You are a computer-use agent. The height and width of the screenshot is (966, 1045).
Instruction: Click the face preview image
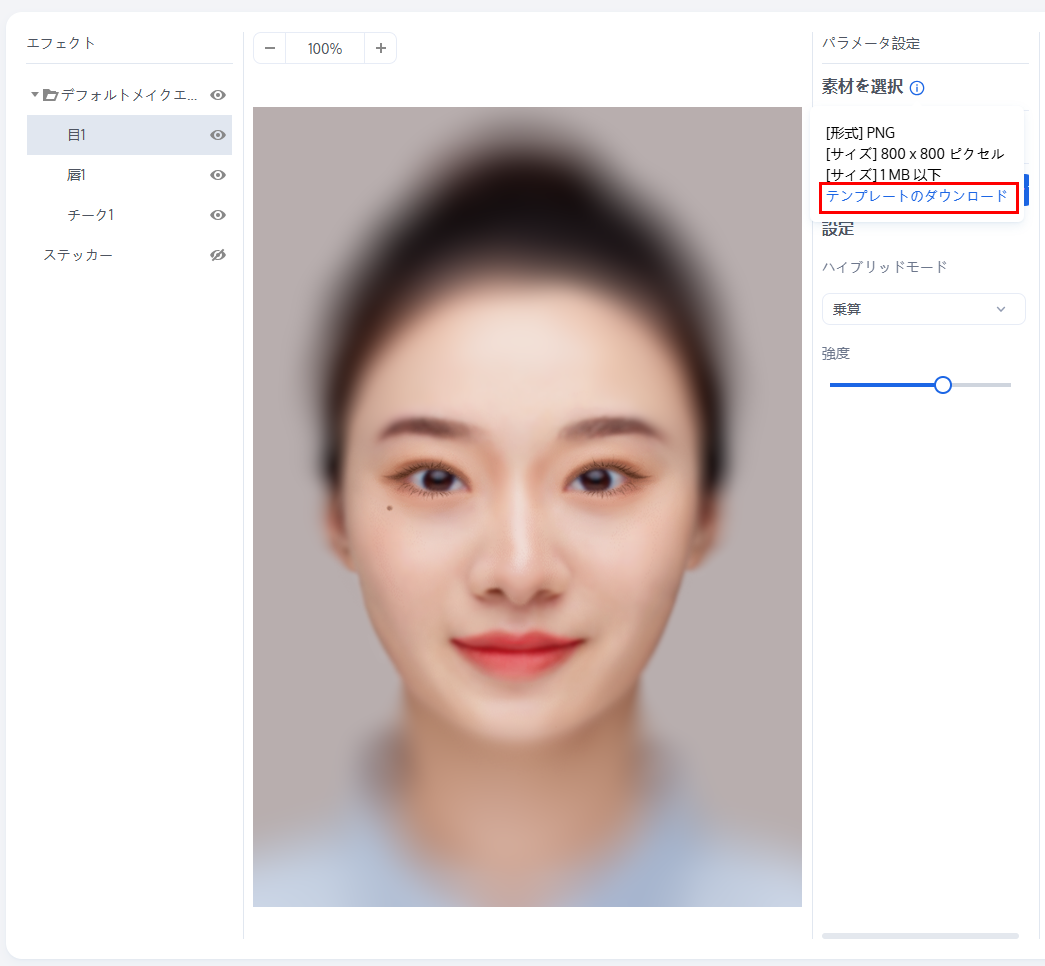pos(527,506)
